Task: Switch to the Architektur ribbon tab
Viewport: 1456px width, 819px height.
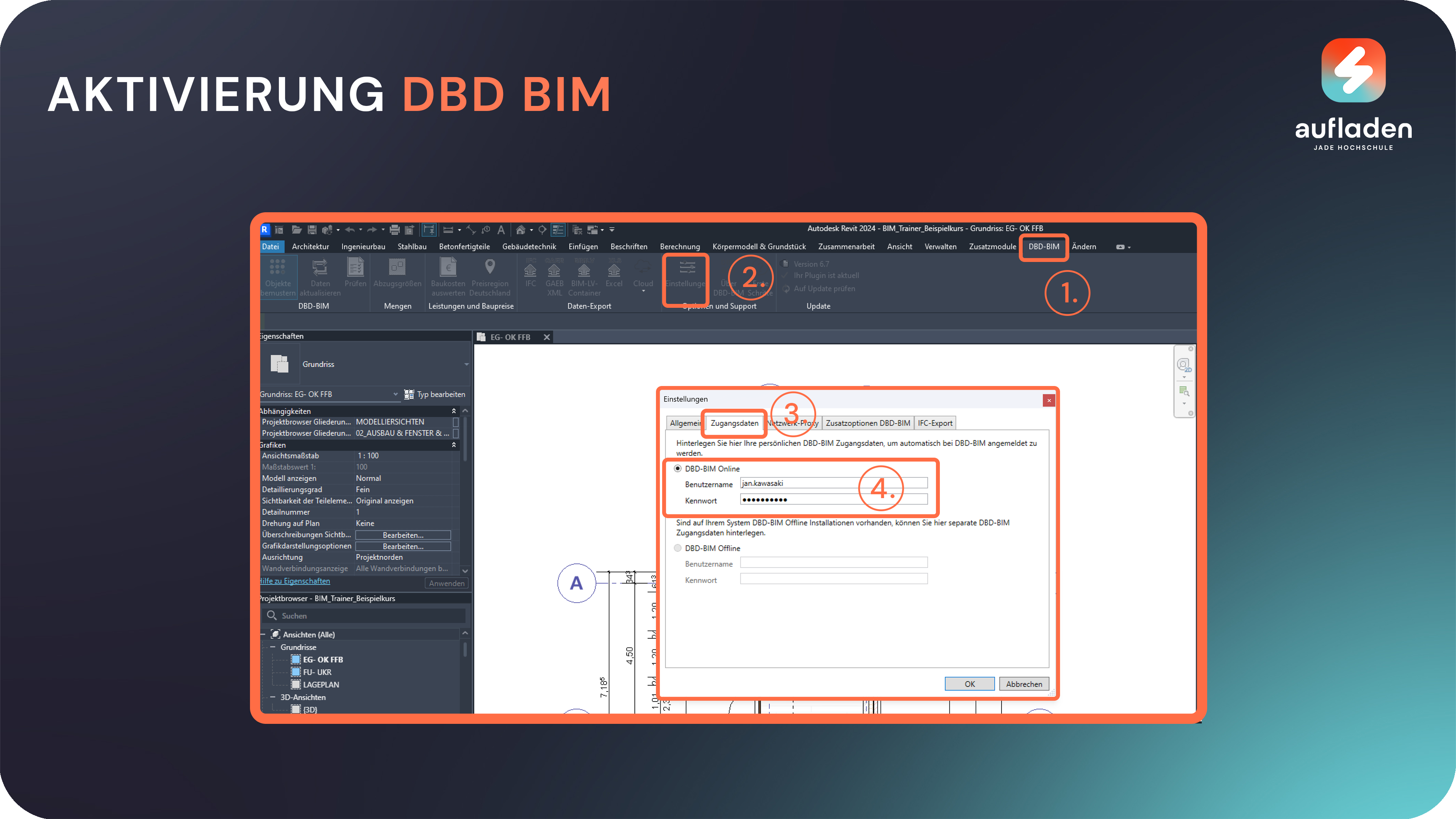Action: click(x=310, y=247)
